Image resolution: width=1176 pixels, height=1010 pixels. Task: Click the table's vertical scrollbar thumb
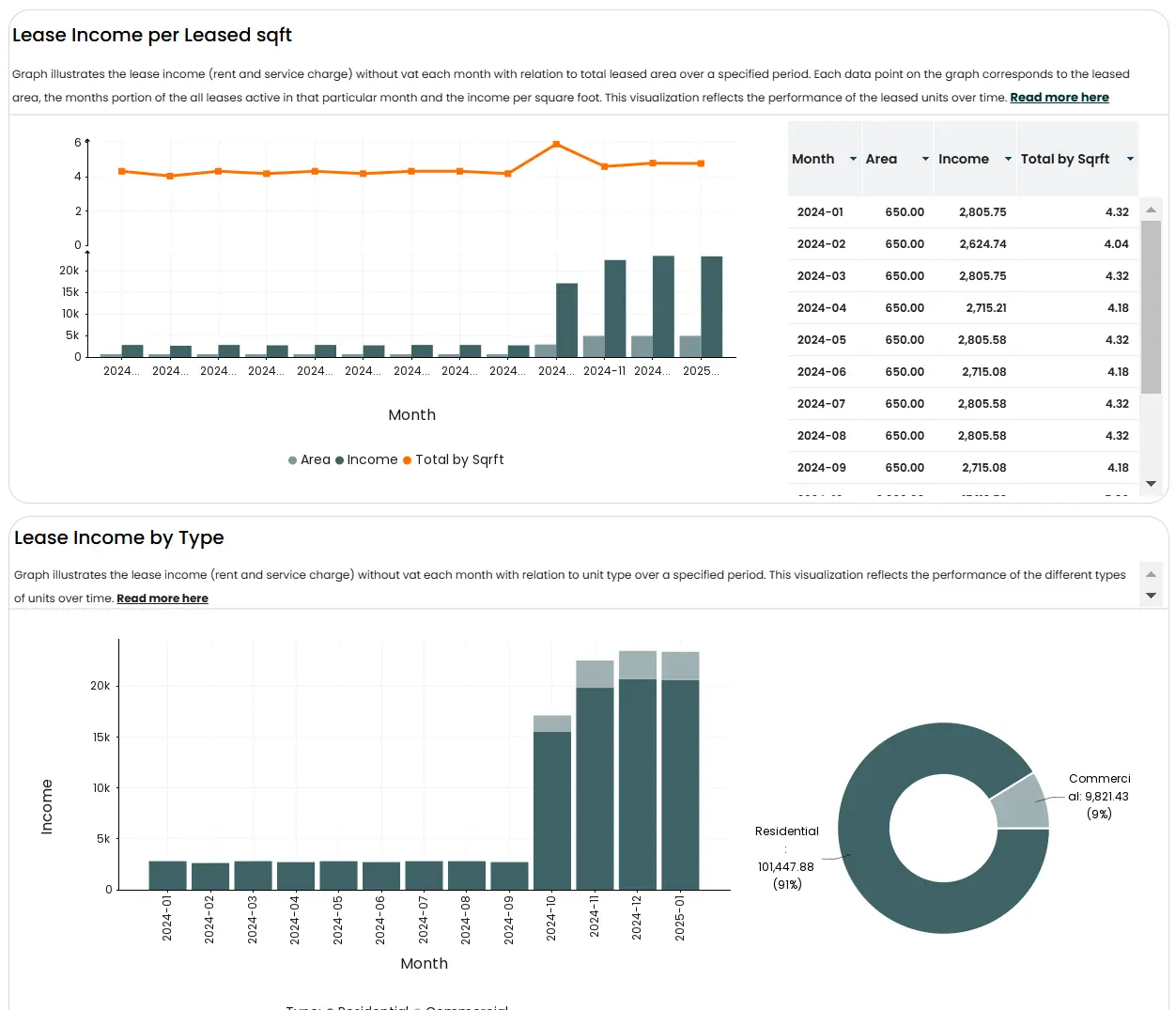(x=1151, y=306)
